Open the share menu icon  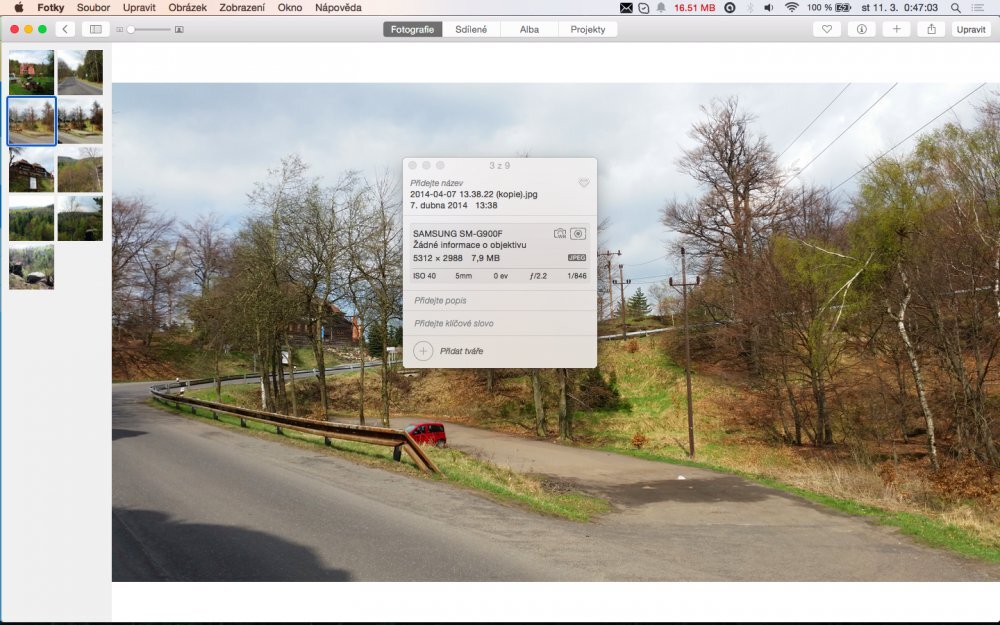931,30
